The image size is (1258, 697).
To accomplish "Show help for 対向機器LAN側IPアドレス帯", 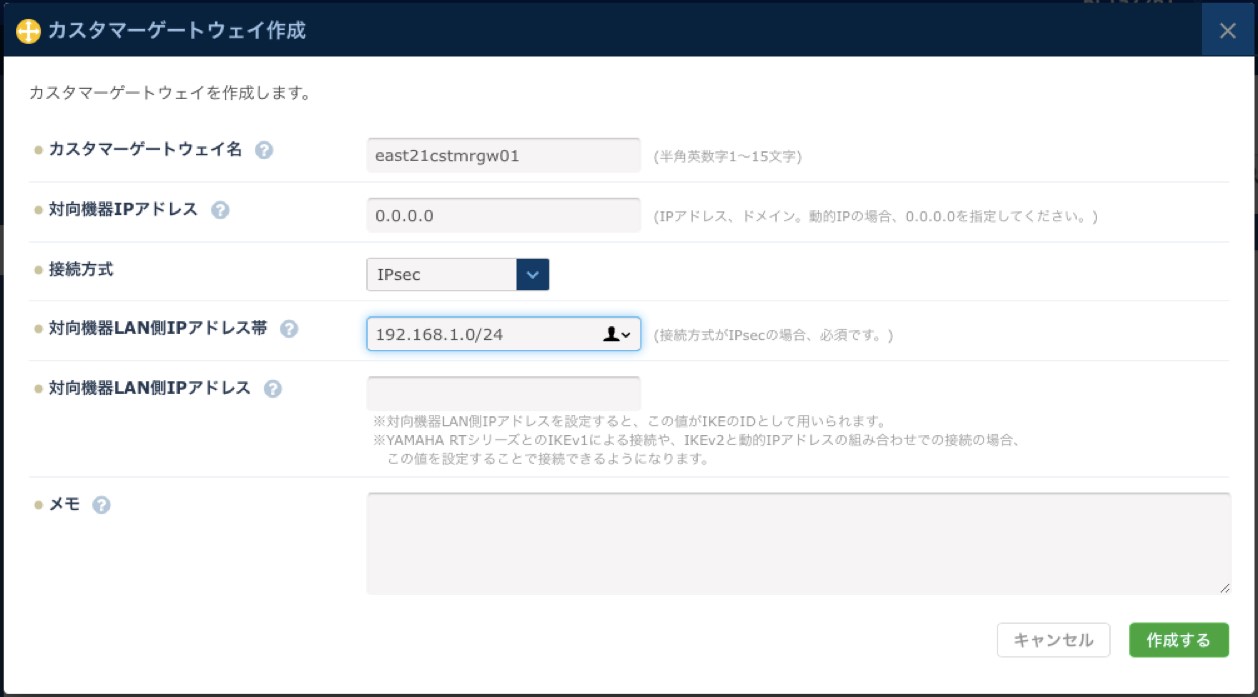I will pyautogui.click(x=289, y=329).
